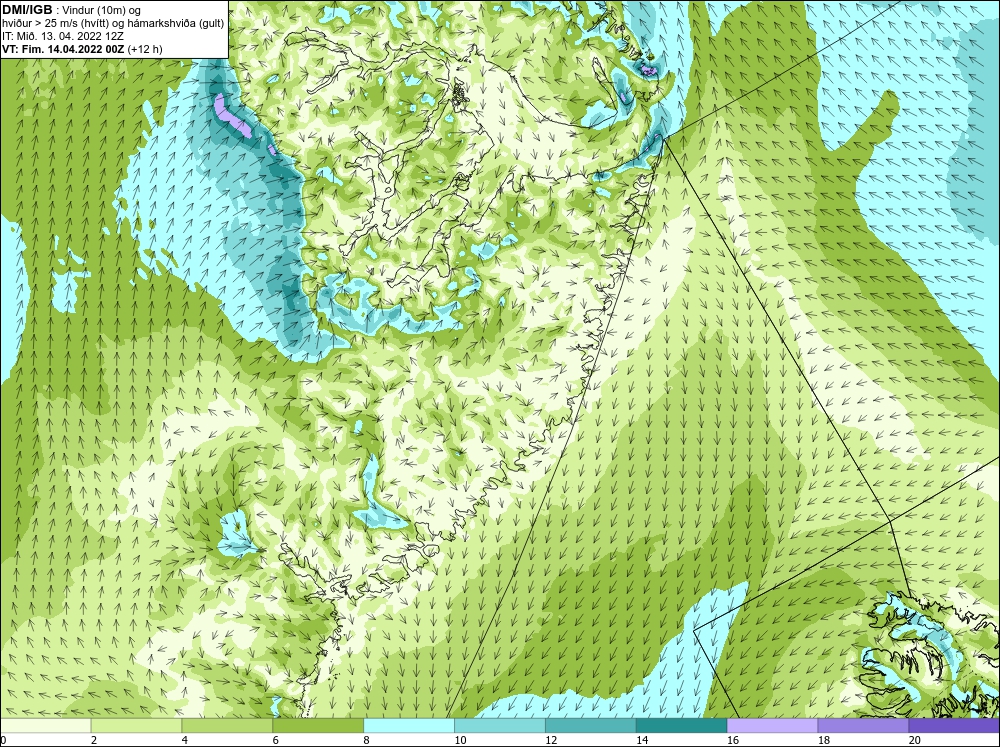Click the legend scale label '14'
This screenshot has height=747, width=1000.
642,740
